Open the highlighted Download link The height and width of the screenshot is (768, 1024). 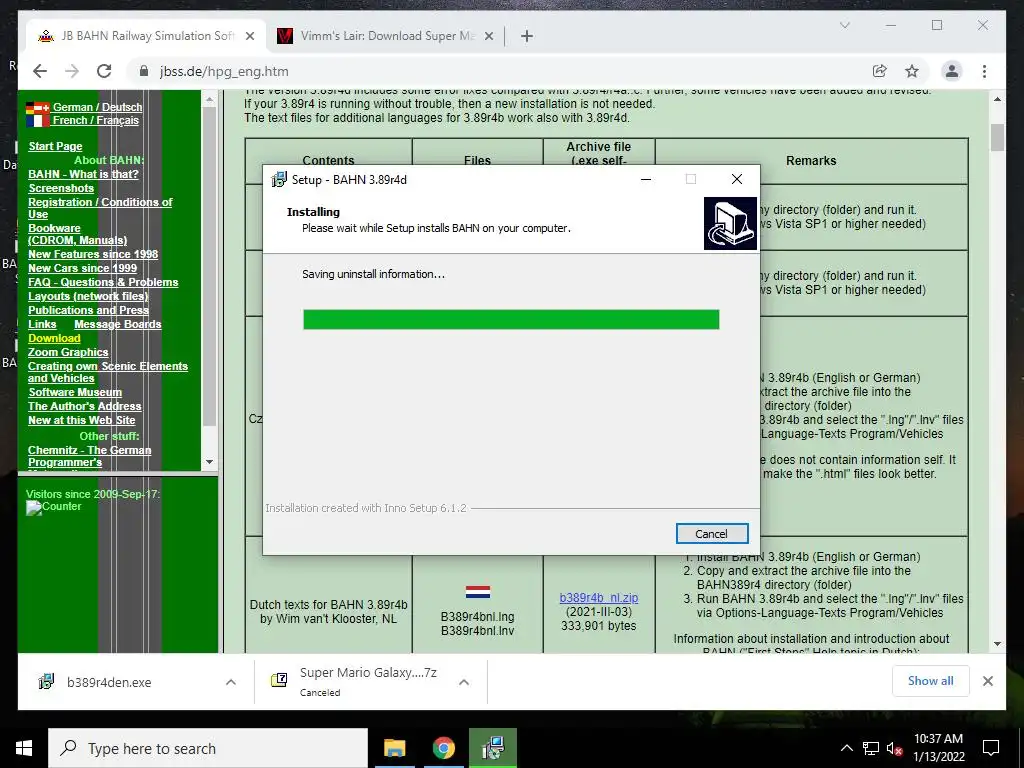click(x=54, y=338)
